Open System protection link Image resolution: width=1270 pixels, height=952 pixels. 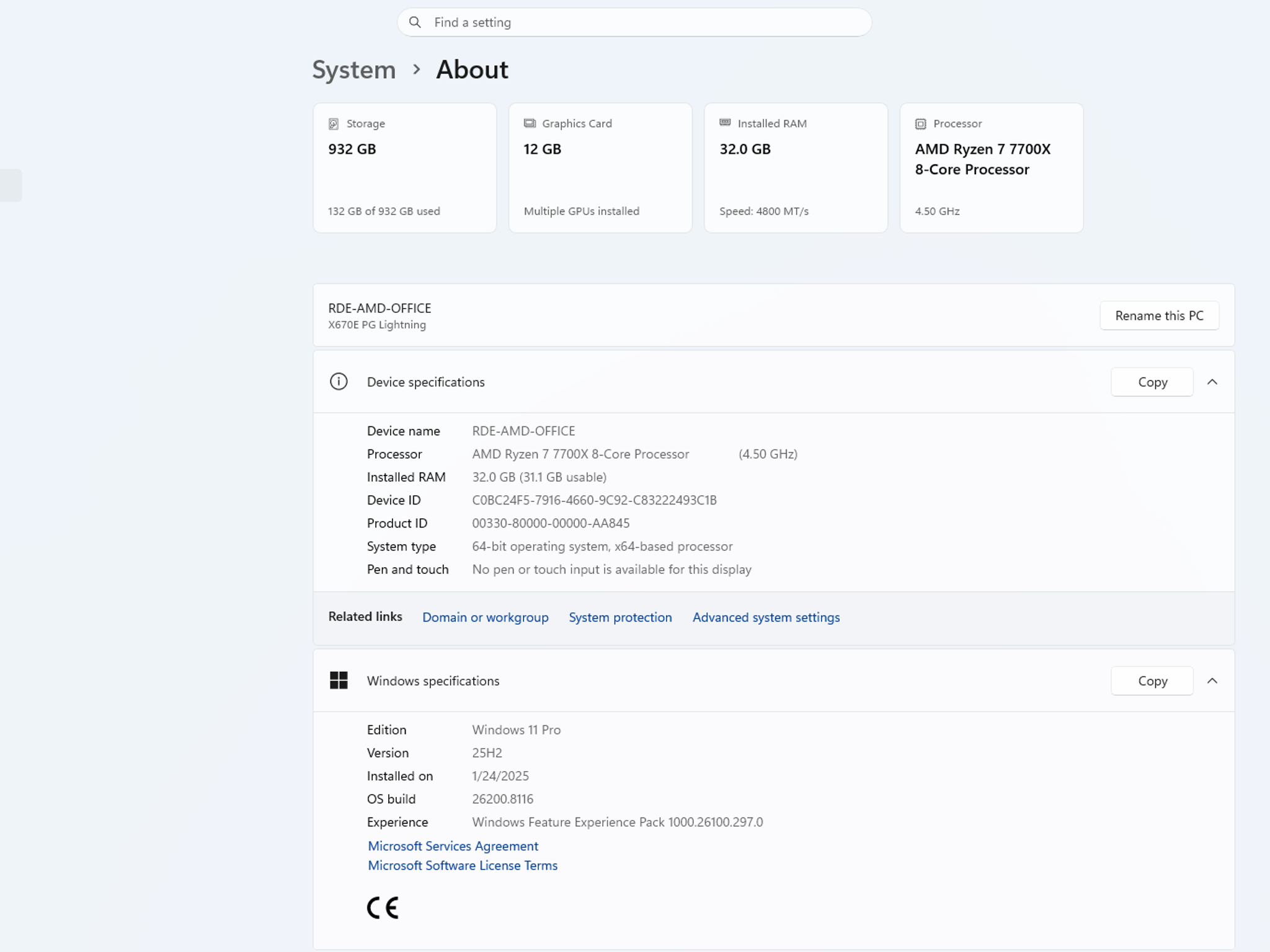(x=620, y=617)
